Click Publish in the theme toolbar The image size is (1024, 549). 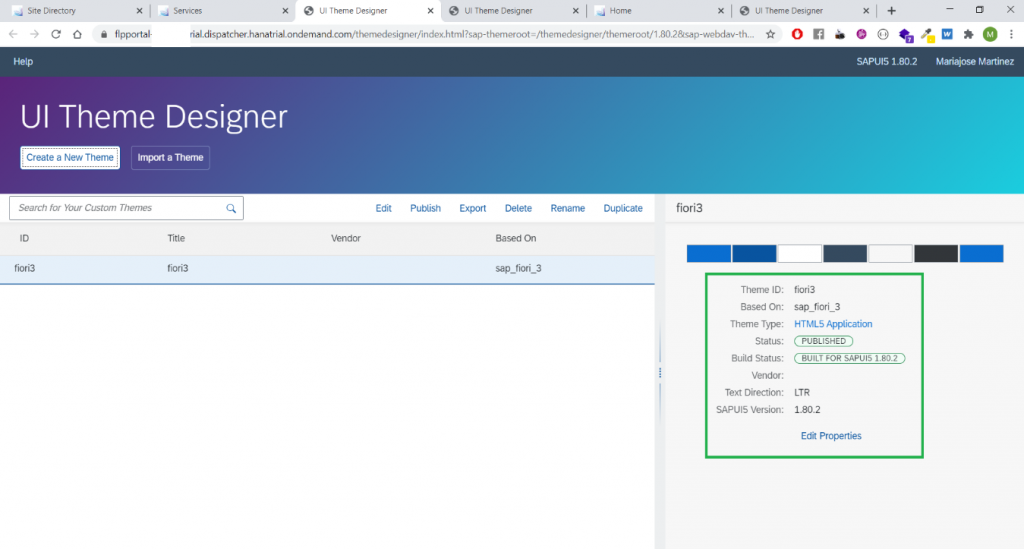(x=425, y=208)
